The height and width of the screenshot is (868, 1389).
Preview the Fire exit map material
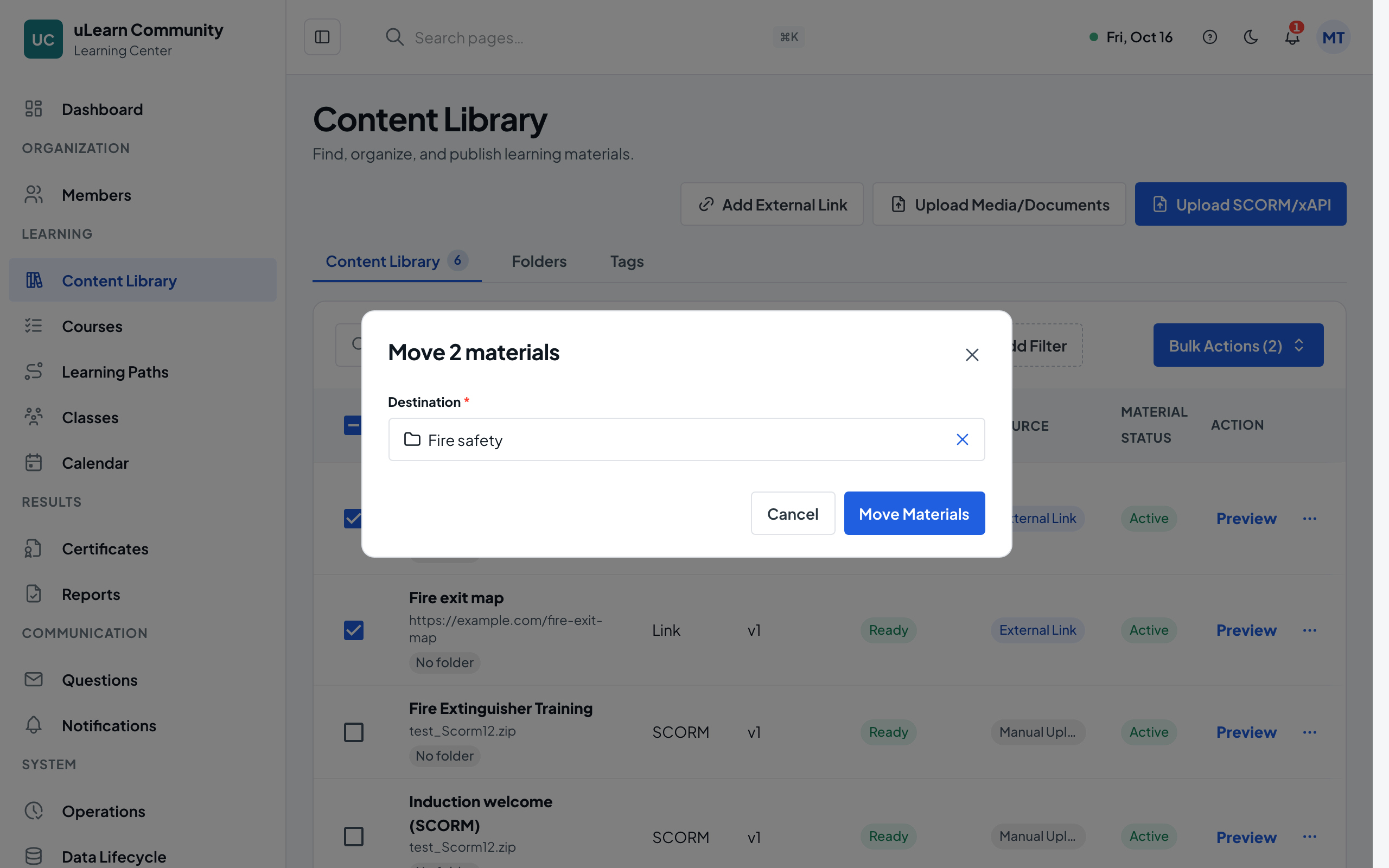coord(1246,630)
